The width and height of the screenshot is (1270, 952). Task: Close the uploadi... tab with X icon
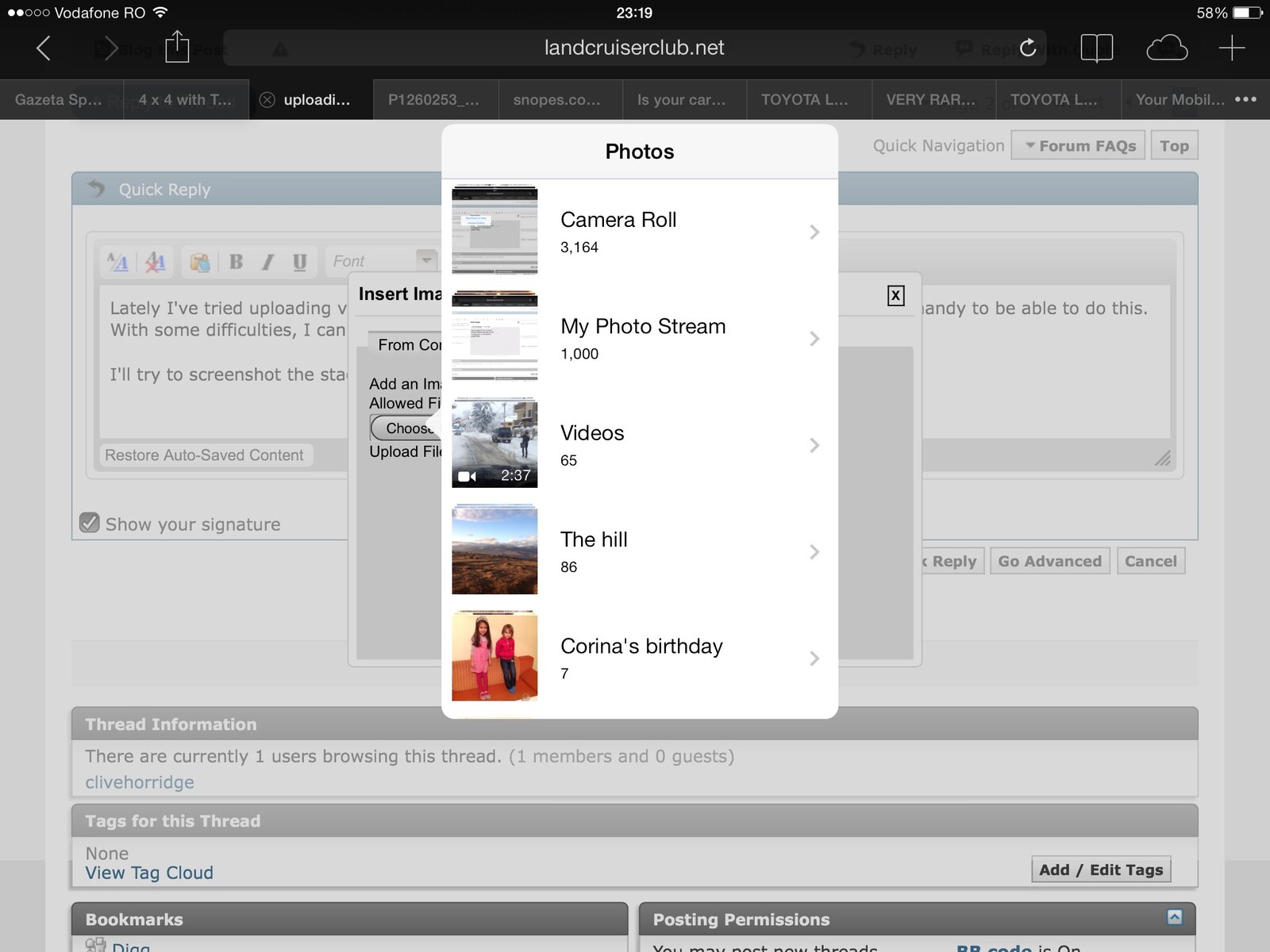pos(267,100)
